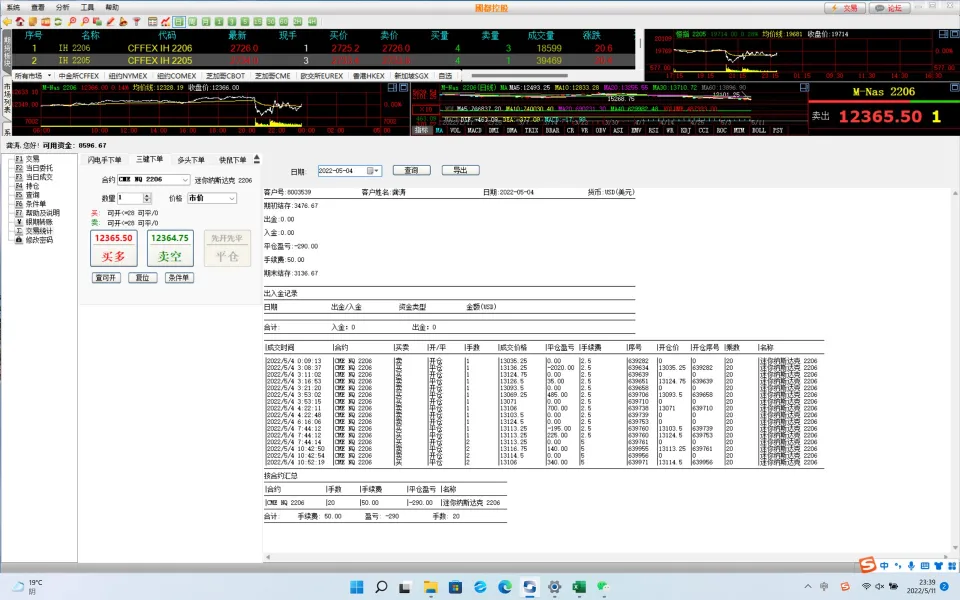Viewport: 960px width, 600px height.
Task: Click the 买多 buy long button
Action: point(113,255)
